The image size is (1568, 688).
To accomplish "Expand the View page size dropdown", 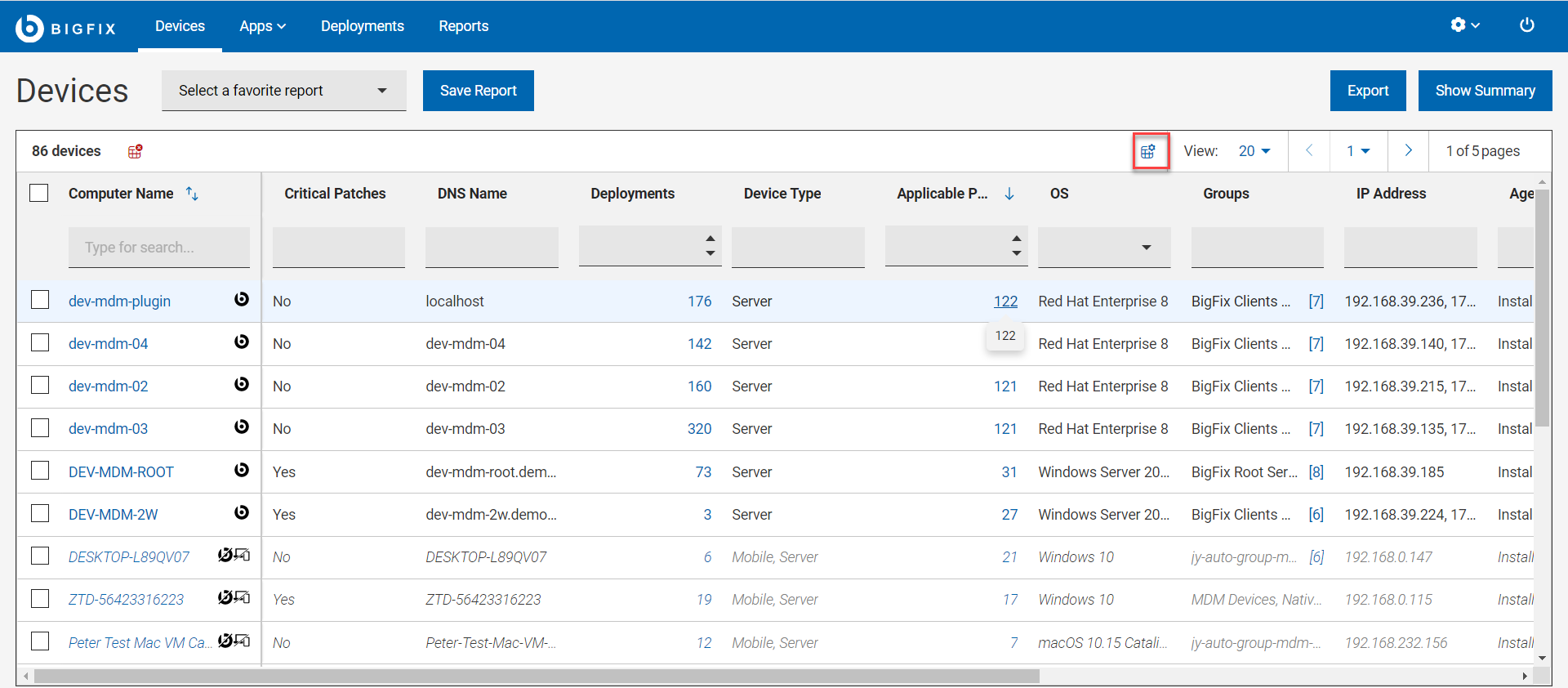I will 1254,151.
